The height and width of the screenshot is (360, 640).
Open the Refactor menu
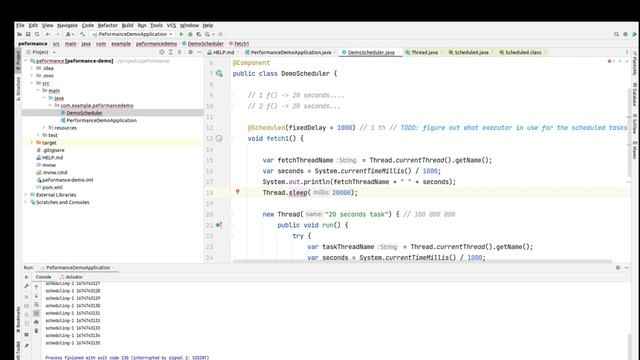(x=108, y=25)
